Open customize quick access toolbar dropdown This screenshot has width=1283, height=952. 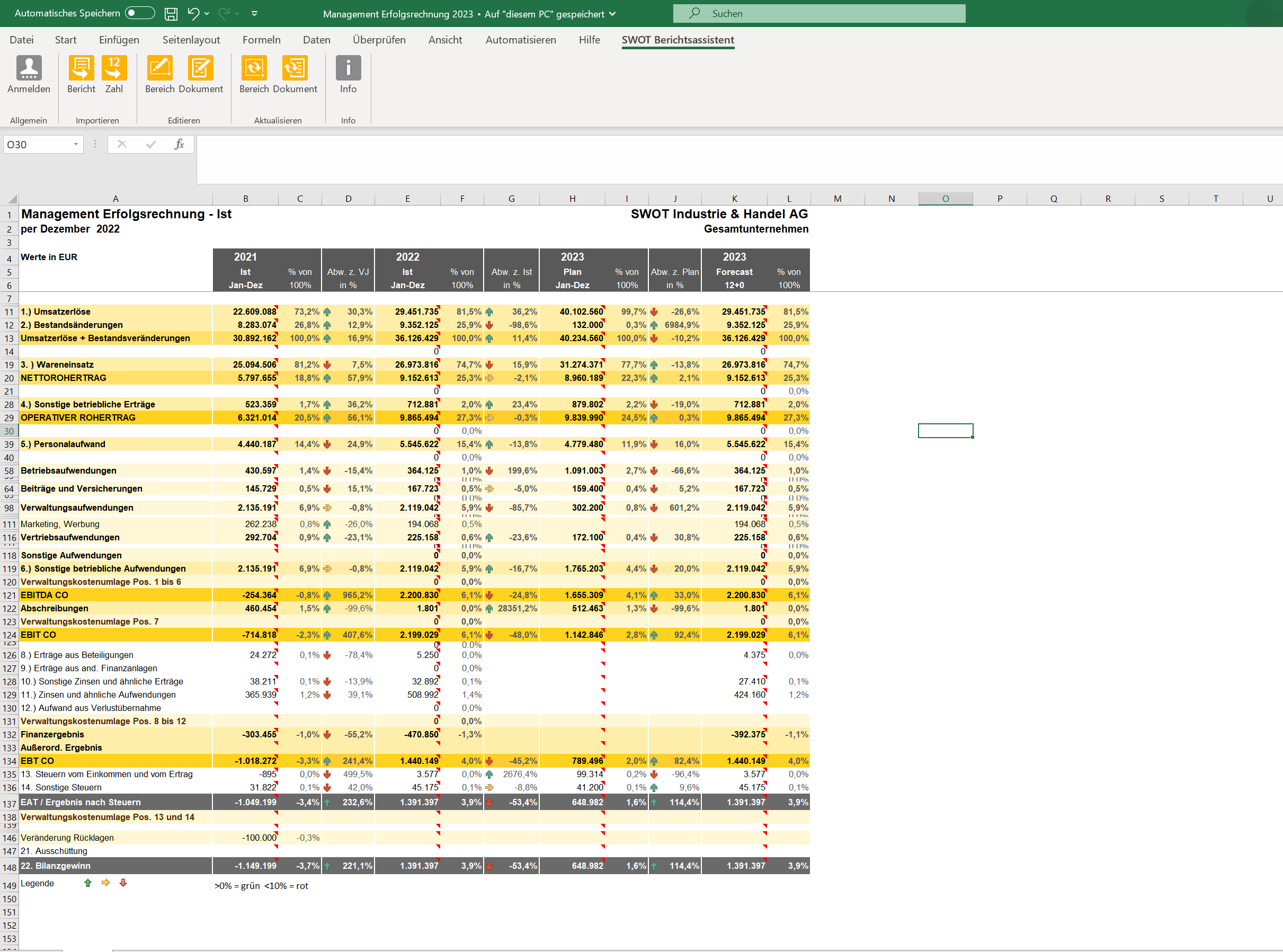255,14
